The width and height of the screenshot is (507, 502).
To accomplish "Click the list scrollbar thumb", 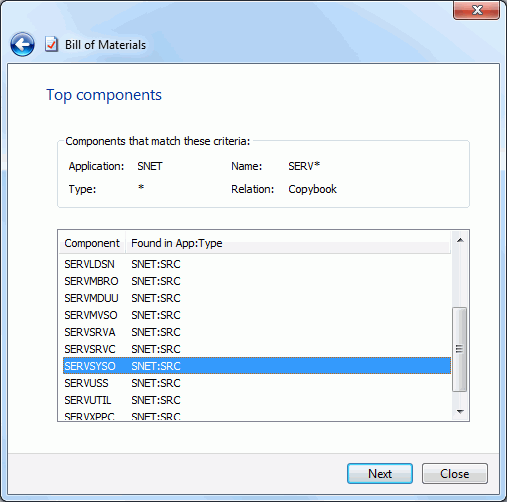I will (459, 349).
